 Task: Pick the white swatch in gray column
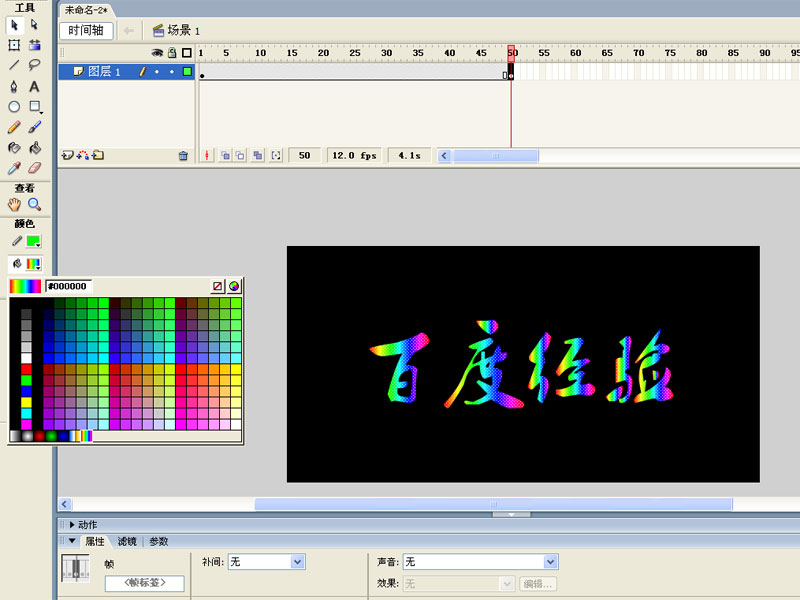click(26, 358)
